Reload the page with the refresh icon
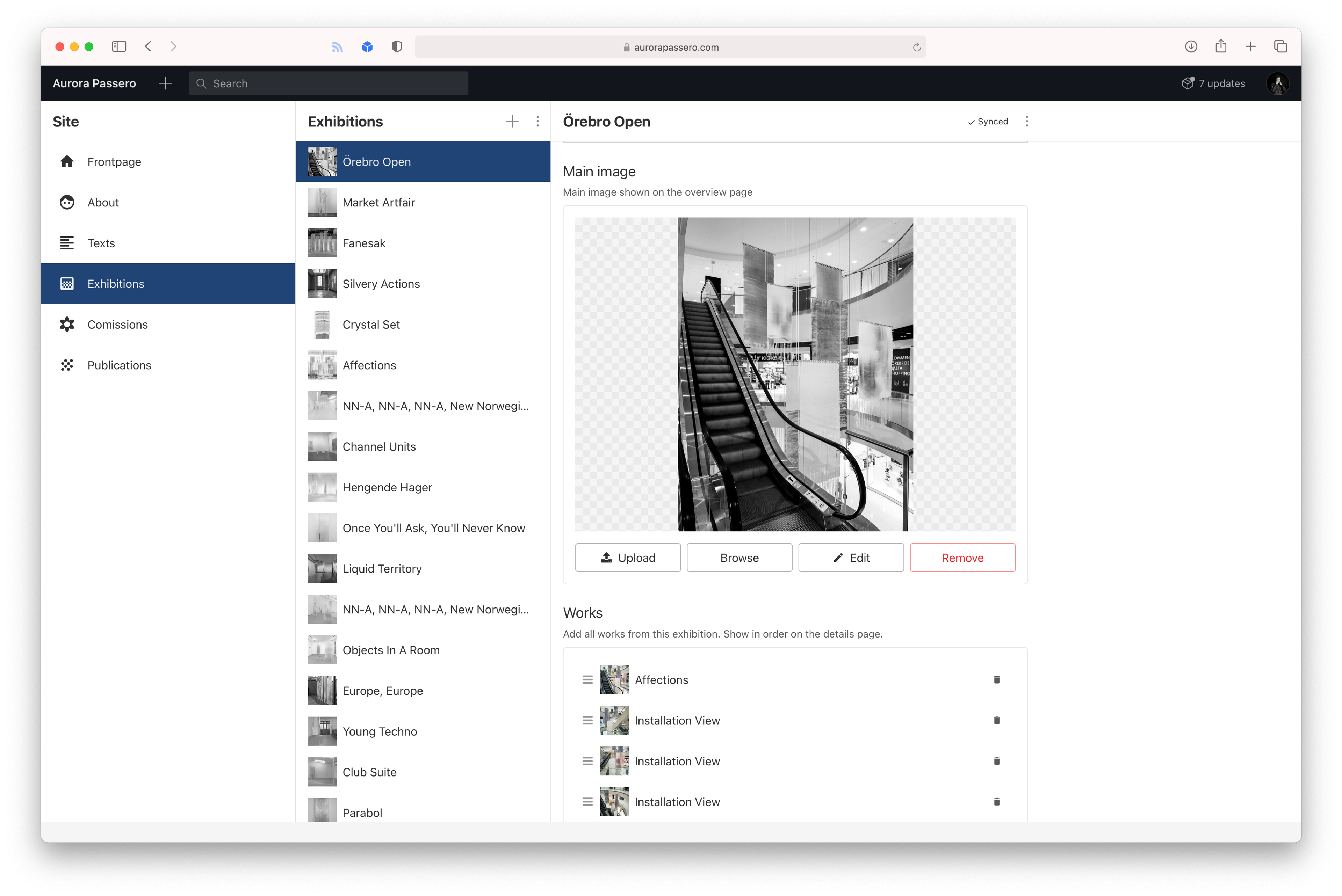Viewport: 1342px width, 896px height. [916, 47]
